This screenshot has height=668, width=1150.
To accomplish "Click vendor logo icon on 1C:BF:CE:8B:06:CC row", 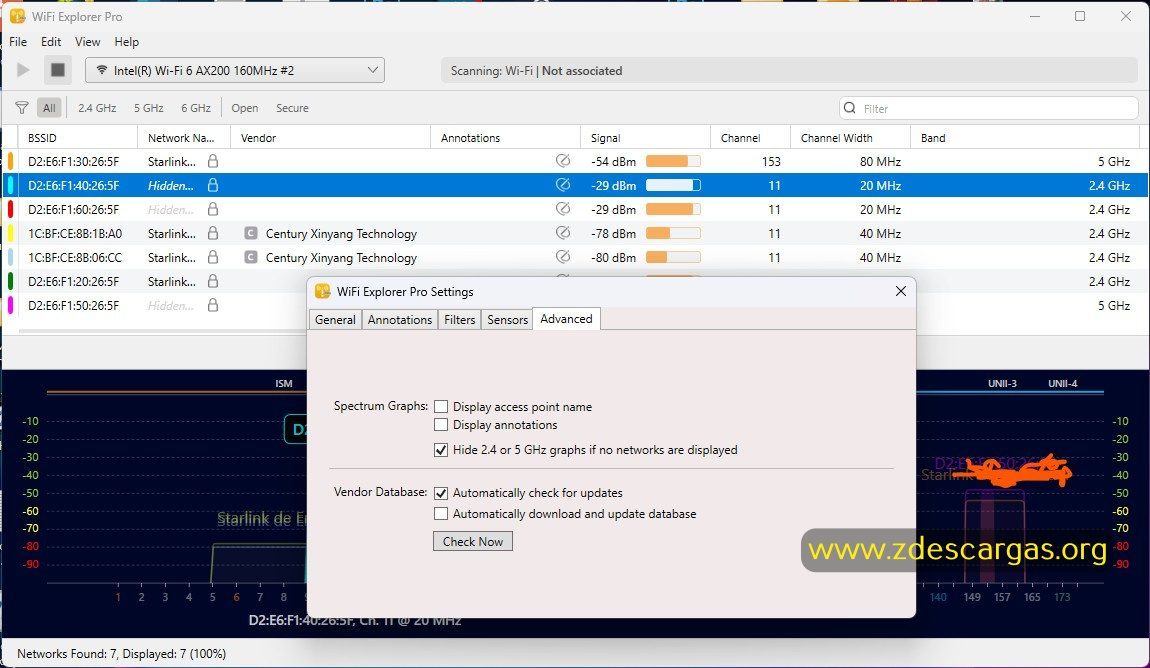I will (x=251, y=257).
